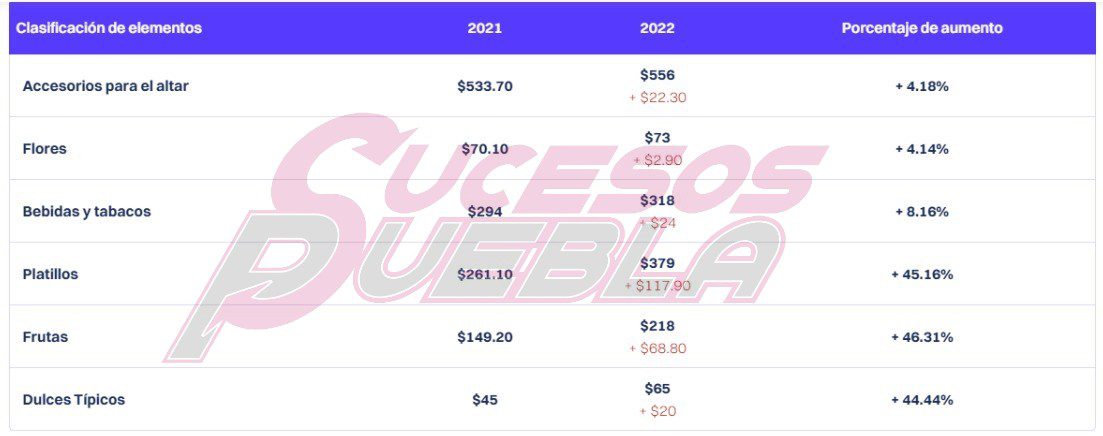
Task: Click the + 45.16% increase for Platillos
Action: pyautogui.click(x=922, y=274)
